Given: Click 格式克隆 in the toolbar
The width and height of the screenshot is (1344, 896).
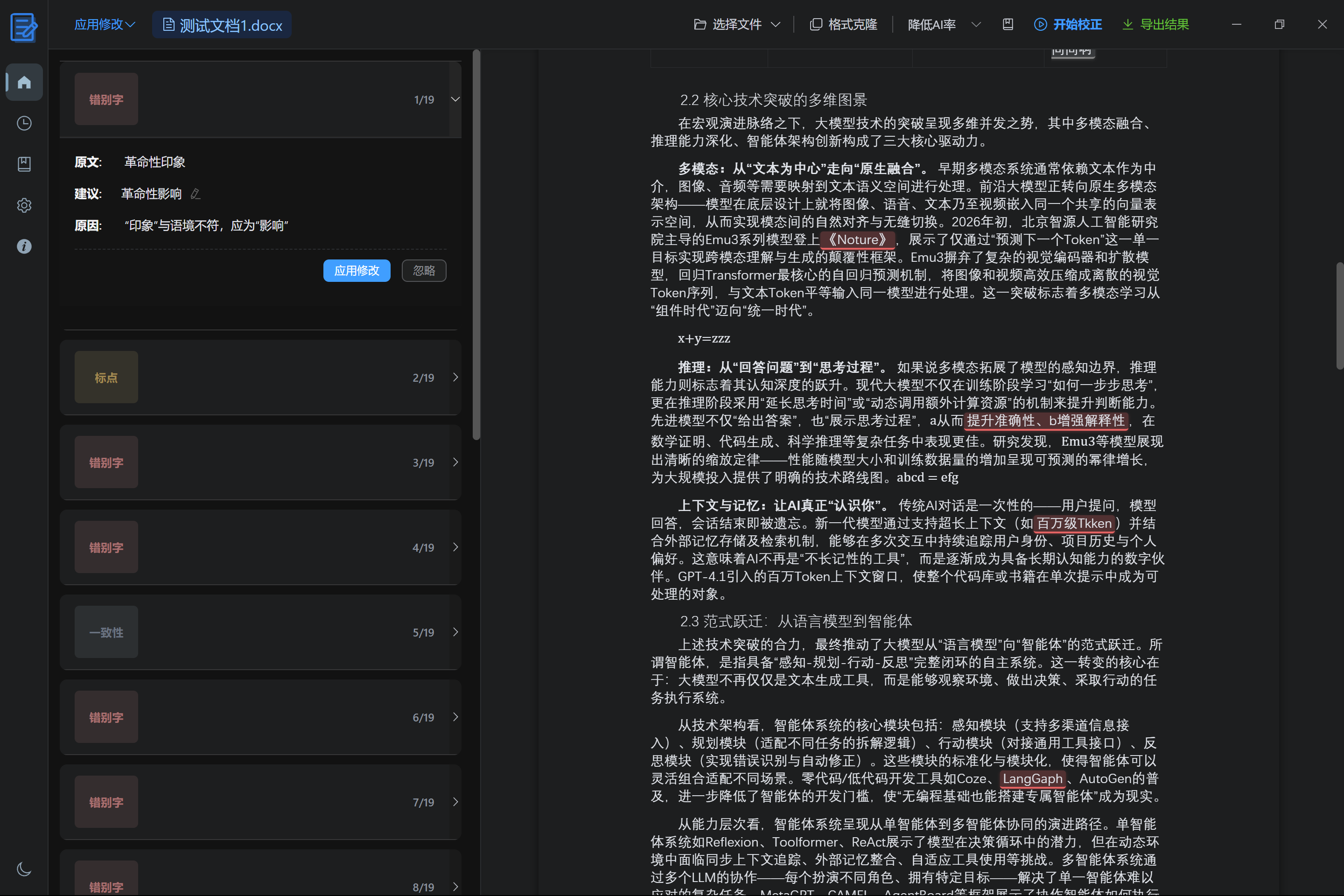Looking at the screenshot, I should pos(843,25).
